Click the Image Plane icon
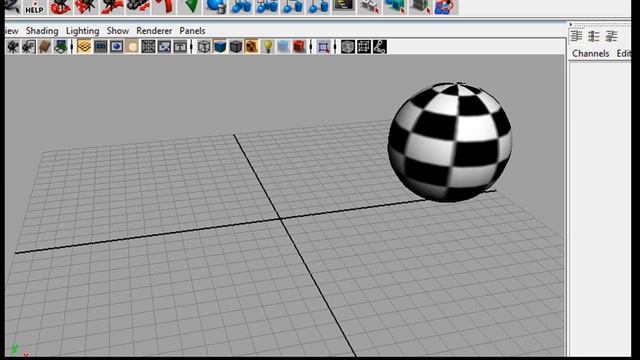Viewport: 640px width, 360px height. [x=61, y=47]
